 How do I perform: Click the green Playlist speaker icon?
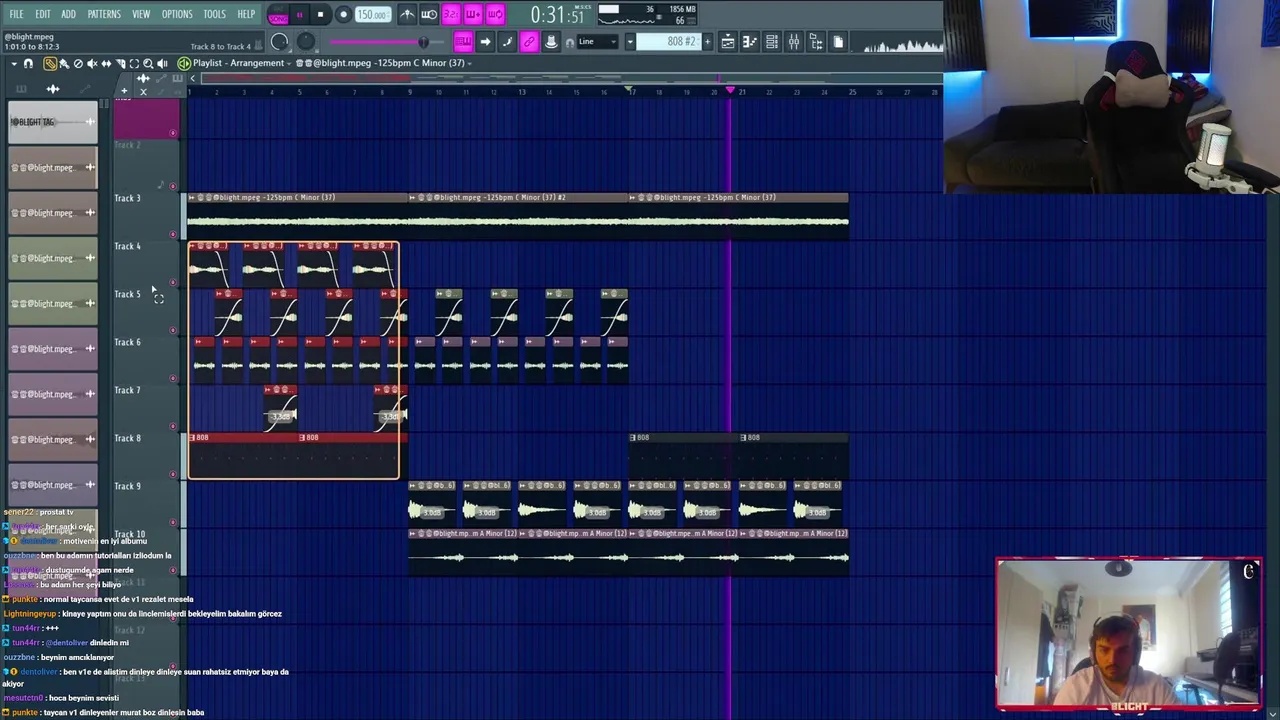(184, 63)
